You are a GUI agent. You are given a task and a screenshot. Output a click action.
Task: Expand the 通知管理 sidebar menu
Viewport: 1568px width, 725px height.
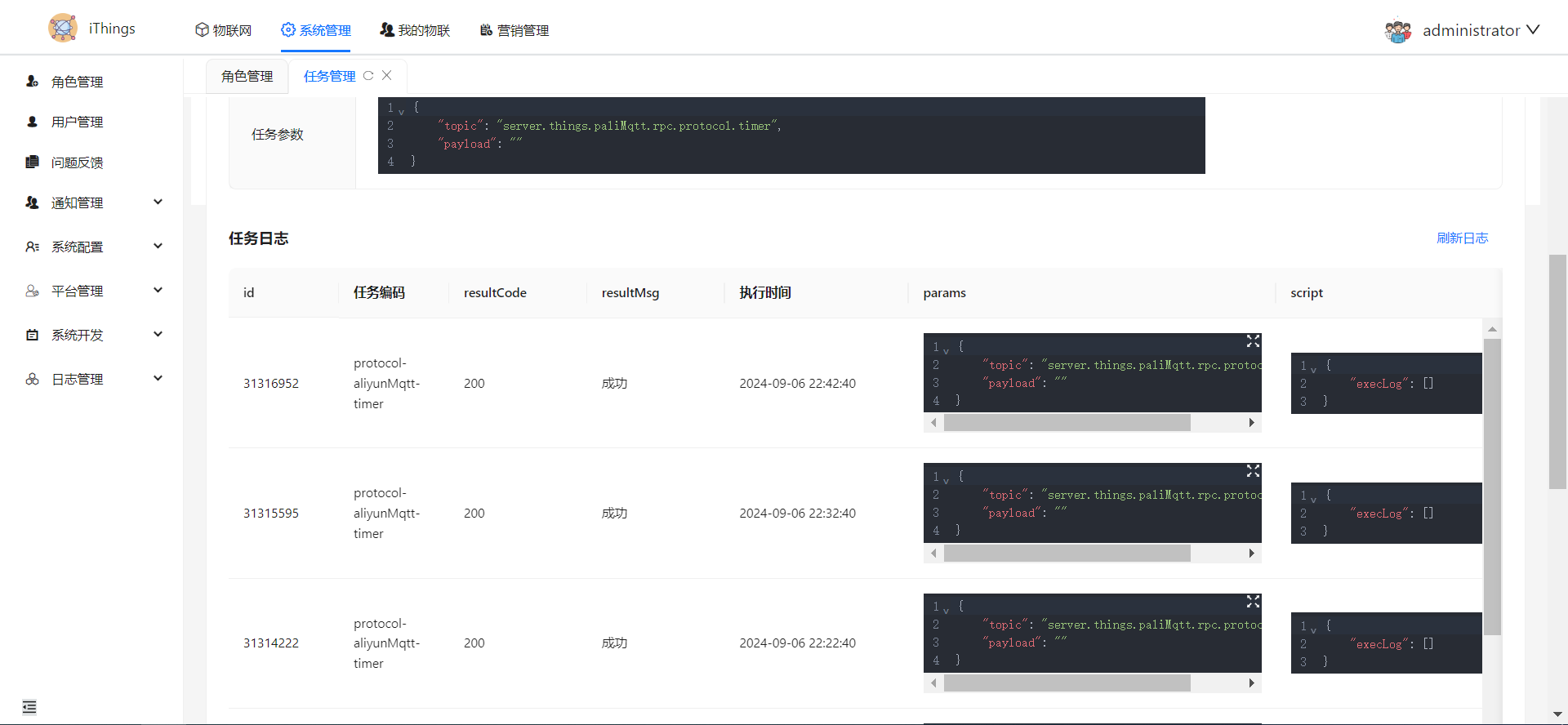point(158,202)
